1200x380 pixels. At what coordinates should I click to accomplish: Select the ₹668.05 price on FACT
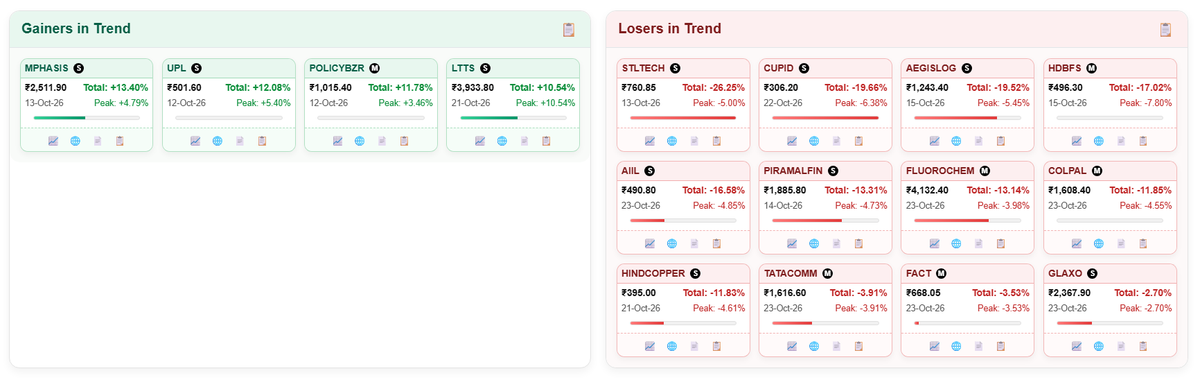point(923,293)
